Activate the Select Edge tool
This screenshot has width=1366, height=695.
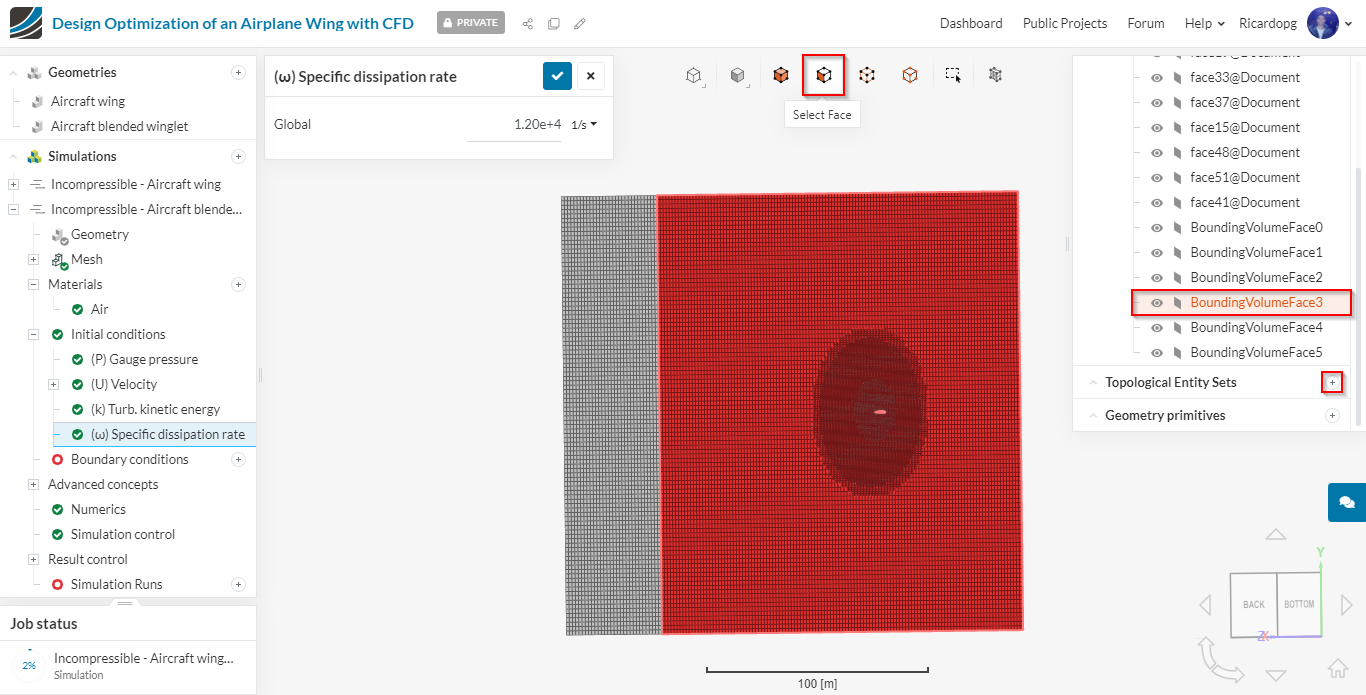click(867, 75)
